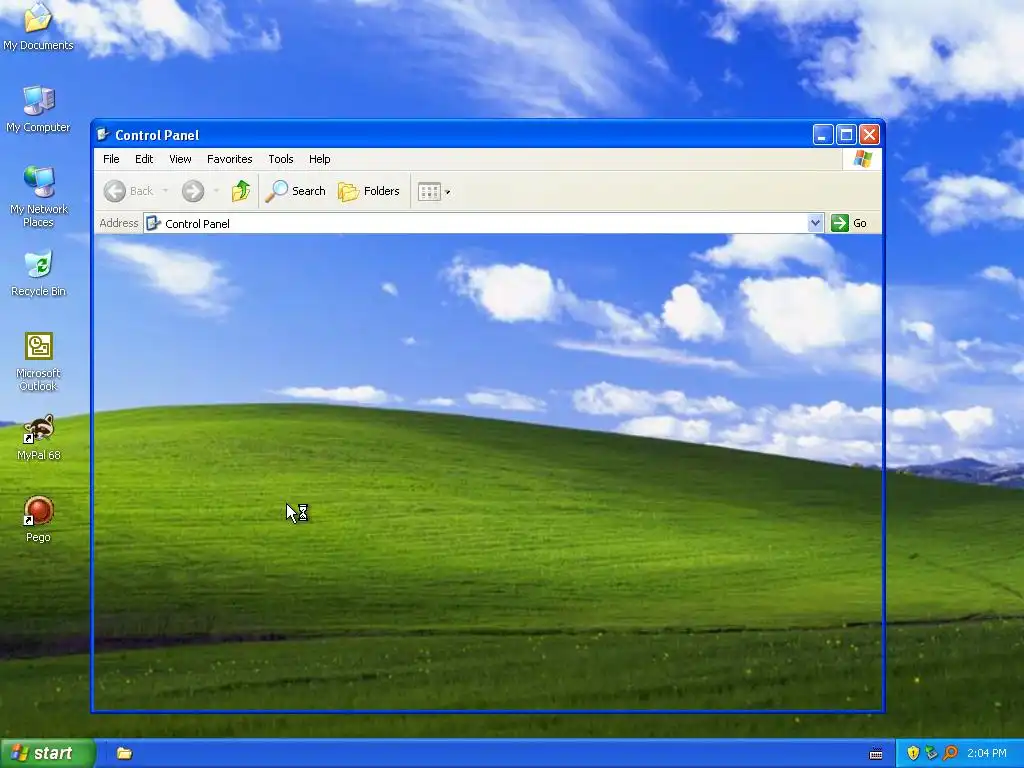Image resolution: width=1024 pixels, height=768 pixels.
Task: Click the taskbar clock showing 2:04 PM
Action: point(987,753)
